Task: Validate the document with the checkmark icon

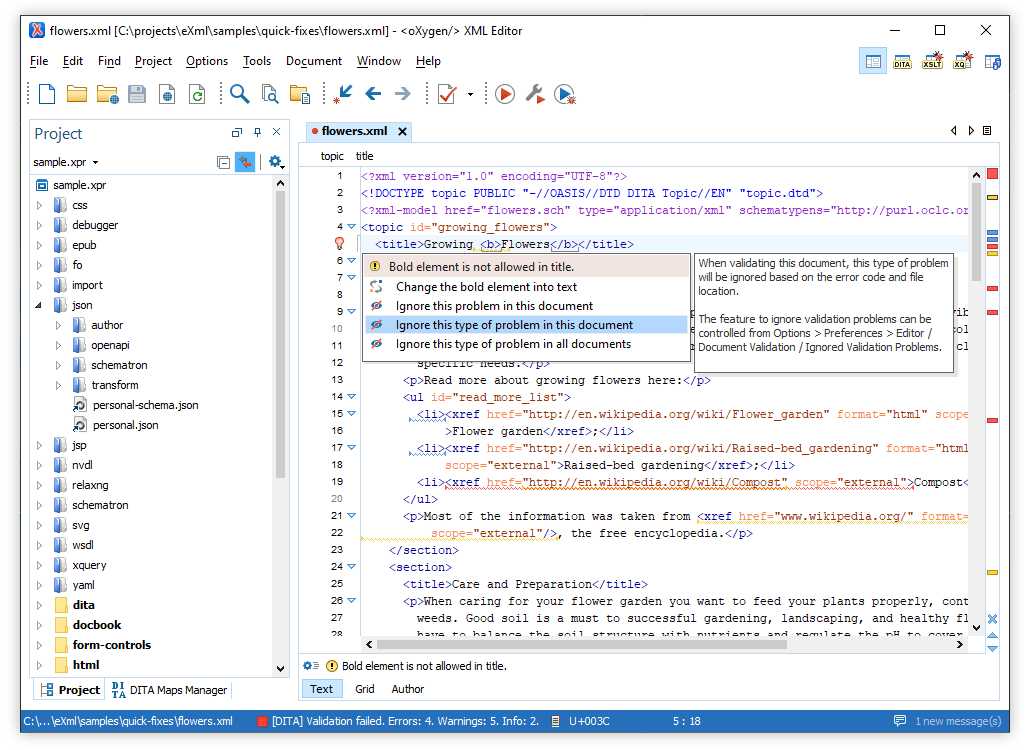Action: 447,94
